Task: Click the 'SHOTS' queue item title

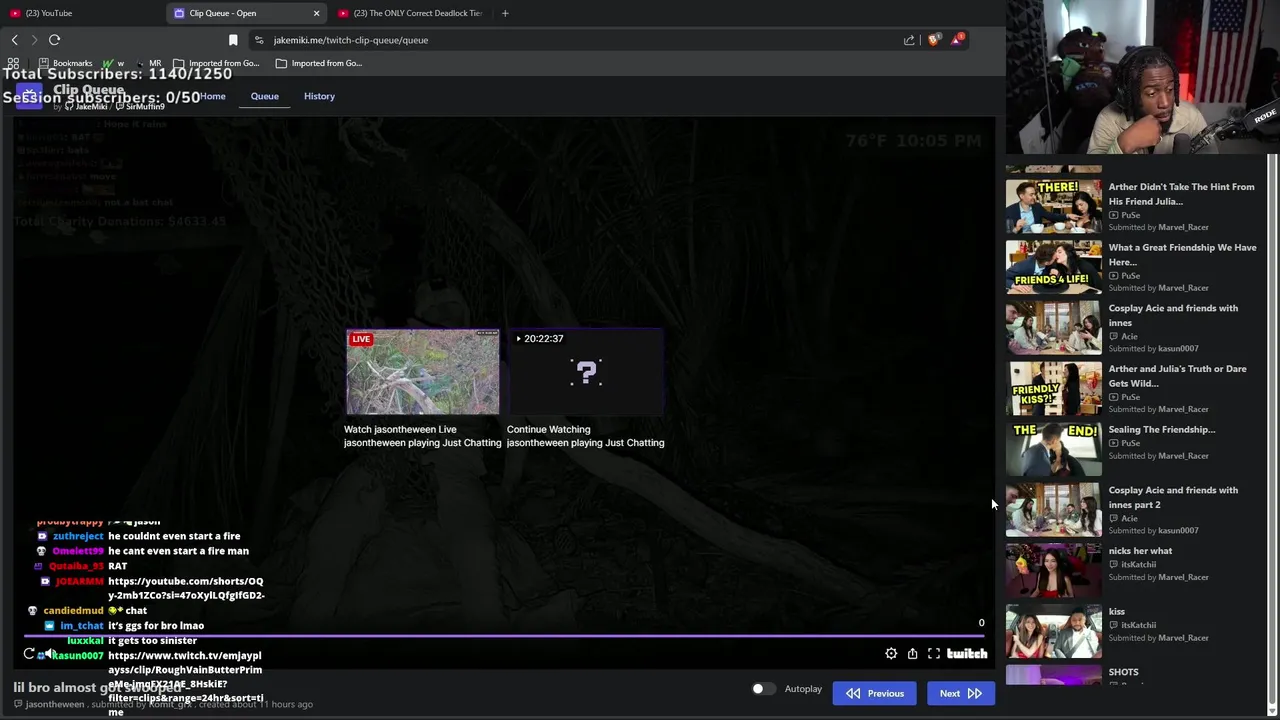Action: tap(1123, 672)
